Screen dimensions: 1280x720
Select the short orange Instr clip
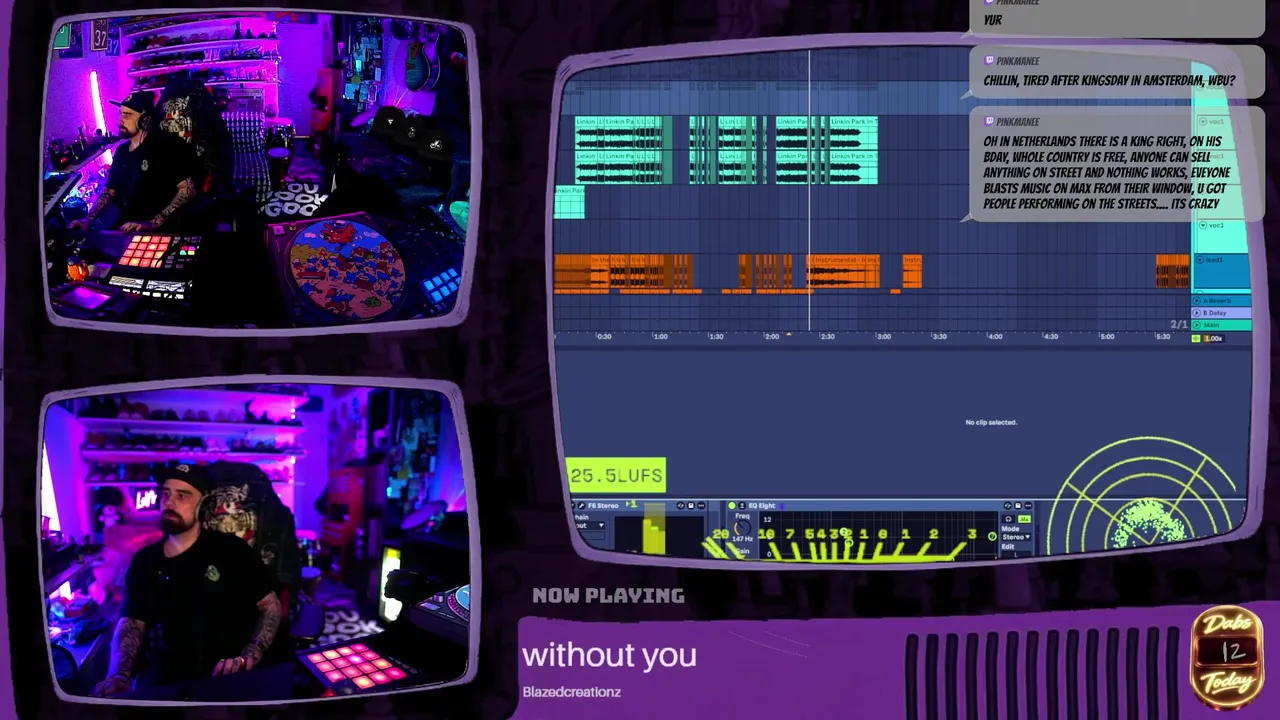point(912,272)
